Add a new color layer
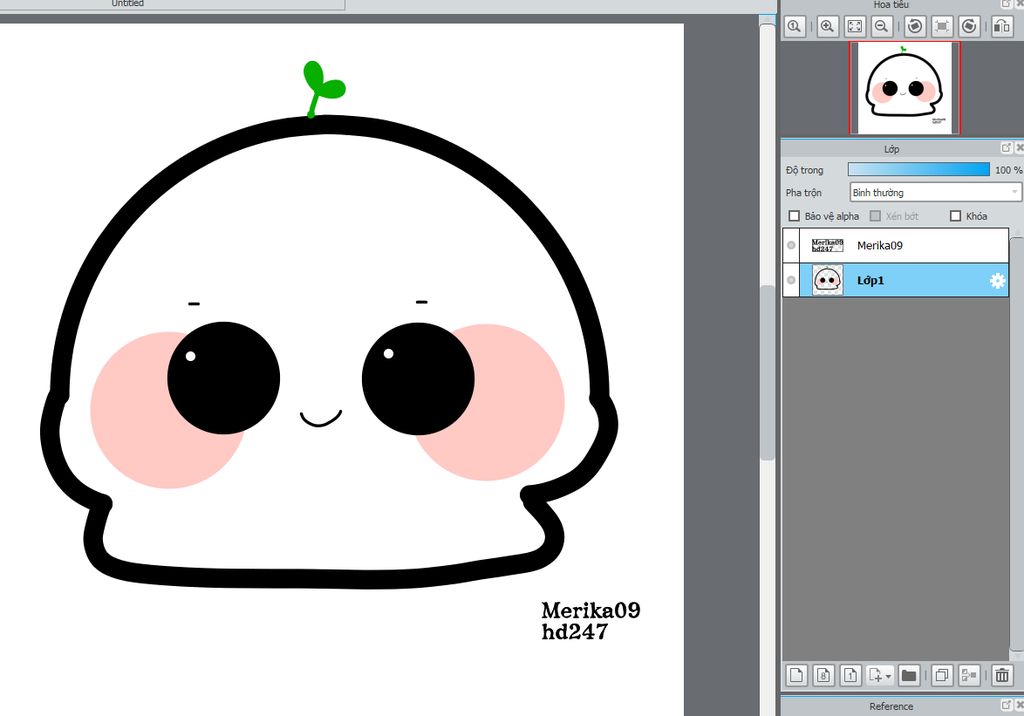 [x=796, y=675]
